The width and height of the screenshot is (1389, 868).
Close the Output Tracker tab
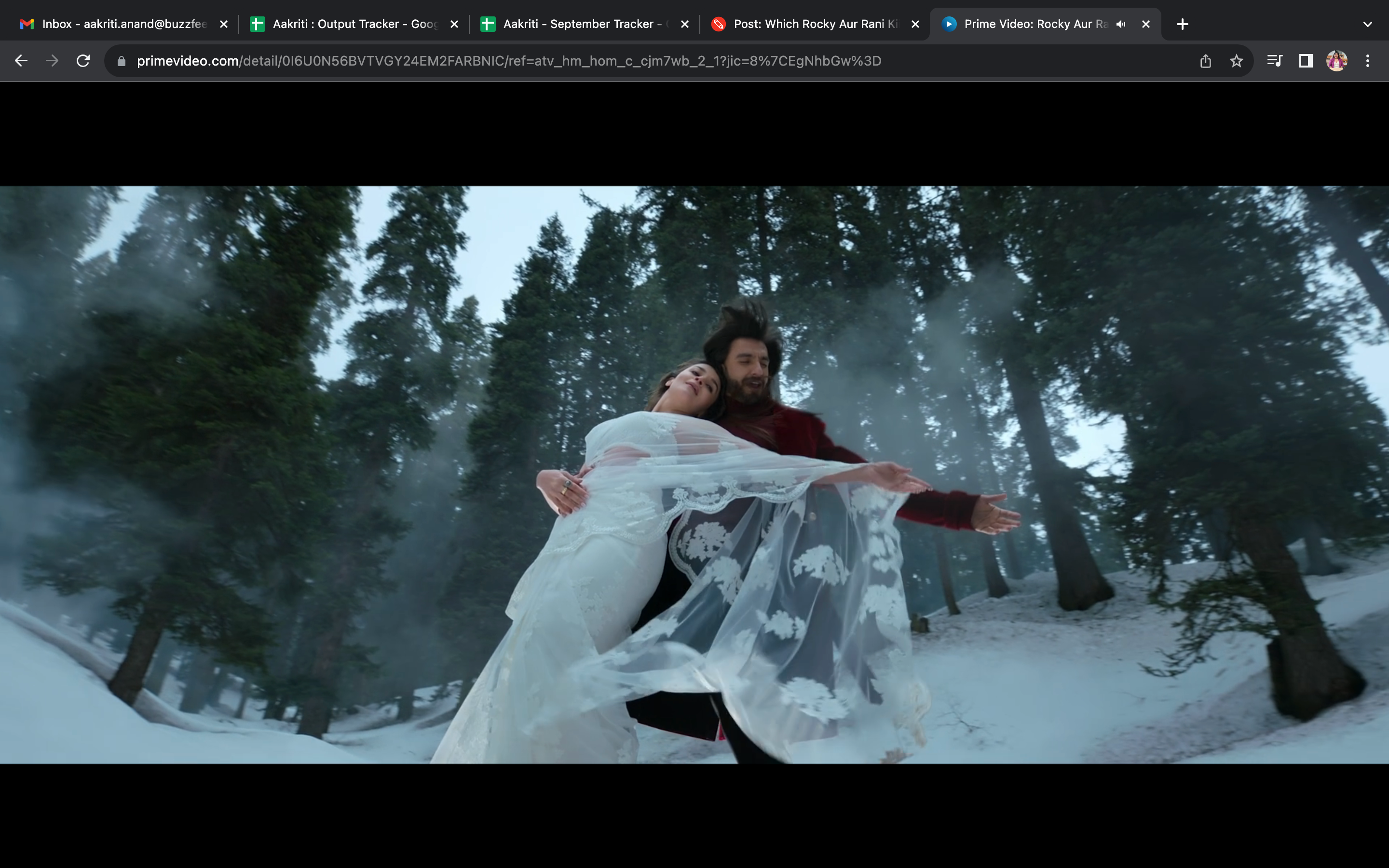[454, 24]
